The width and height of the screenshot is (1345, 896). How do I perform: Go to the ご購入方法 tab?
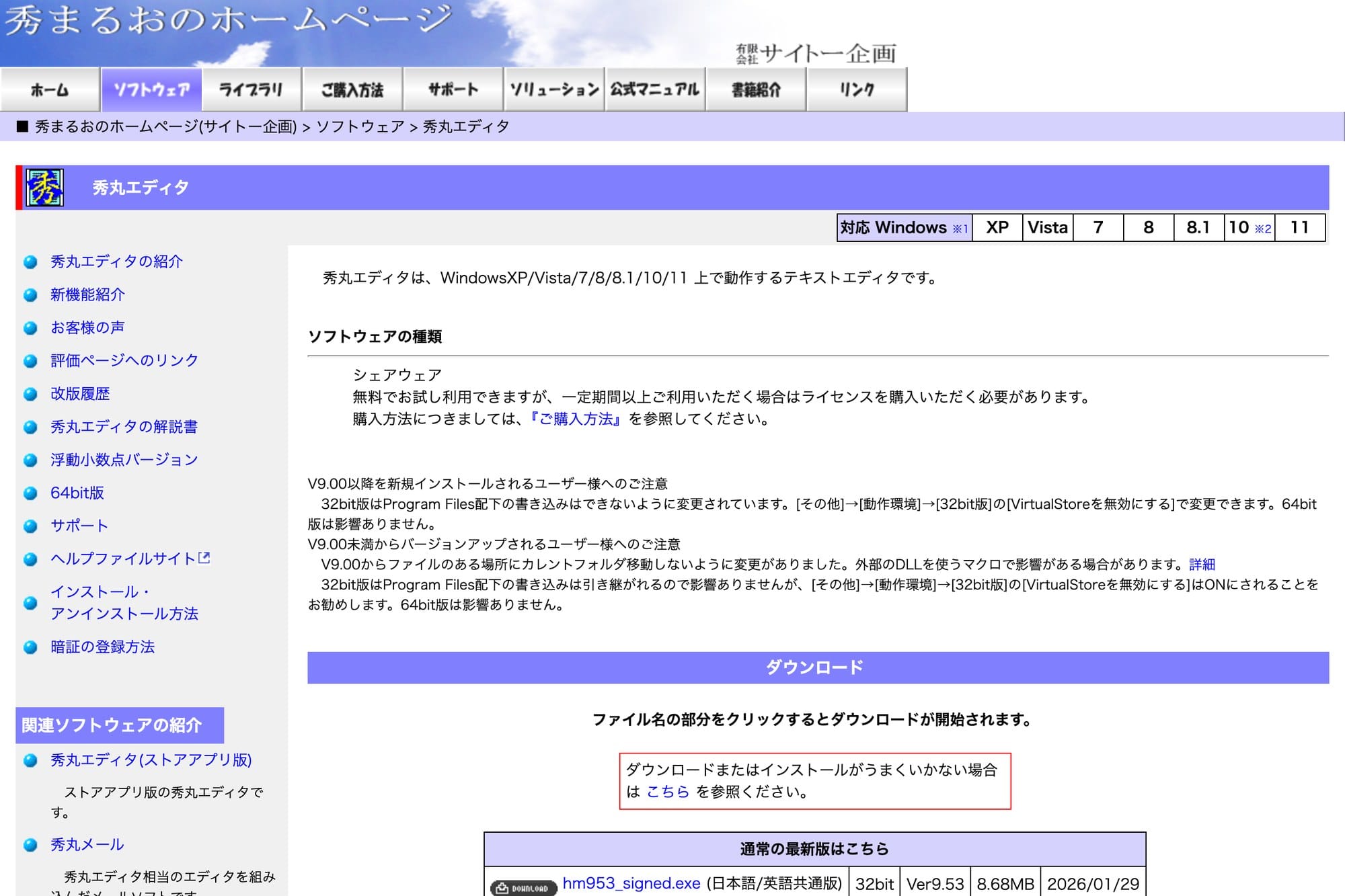(x=352, y=89)
